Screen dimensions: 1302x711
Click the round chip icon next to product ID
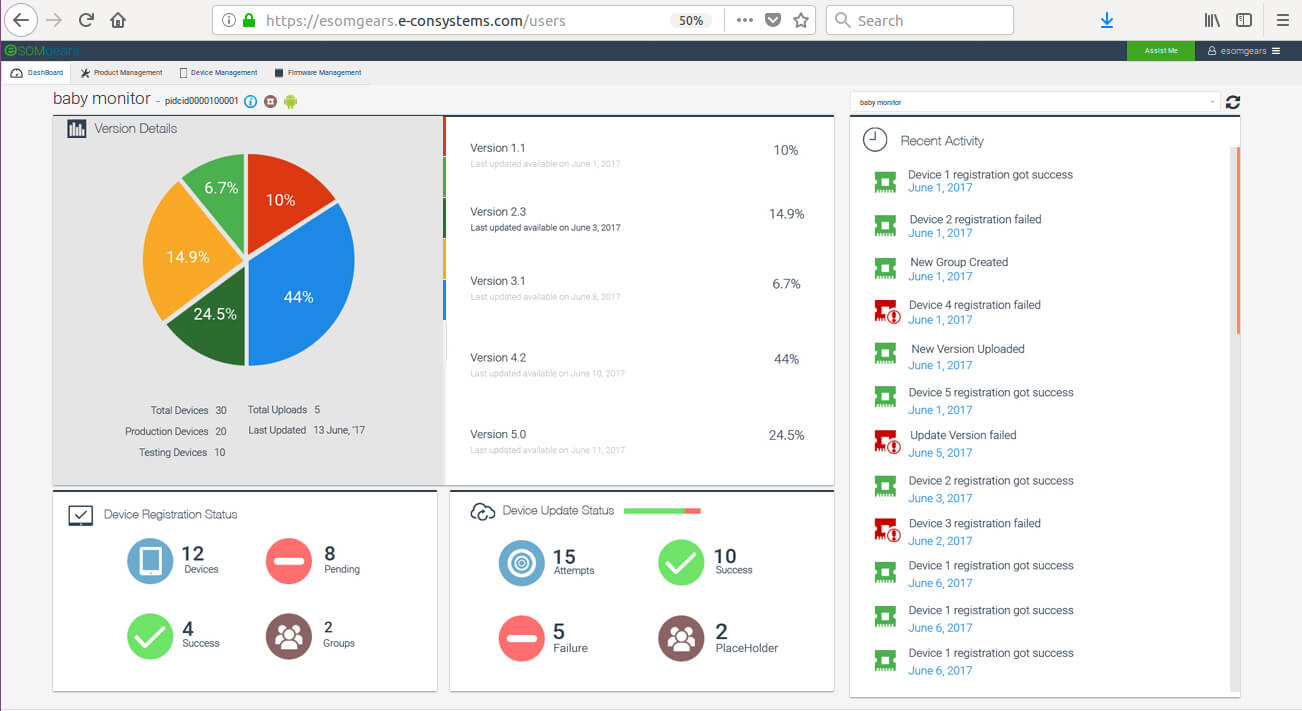[x=271, y=101]
